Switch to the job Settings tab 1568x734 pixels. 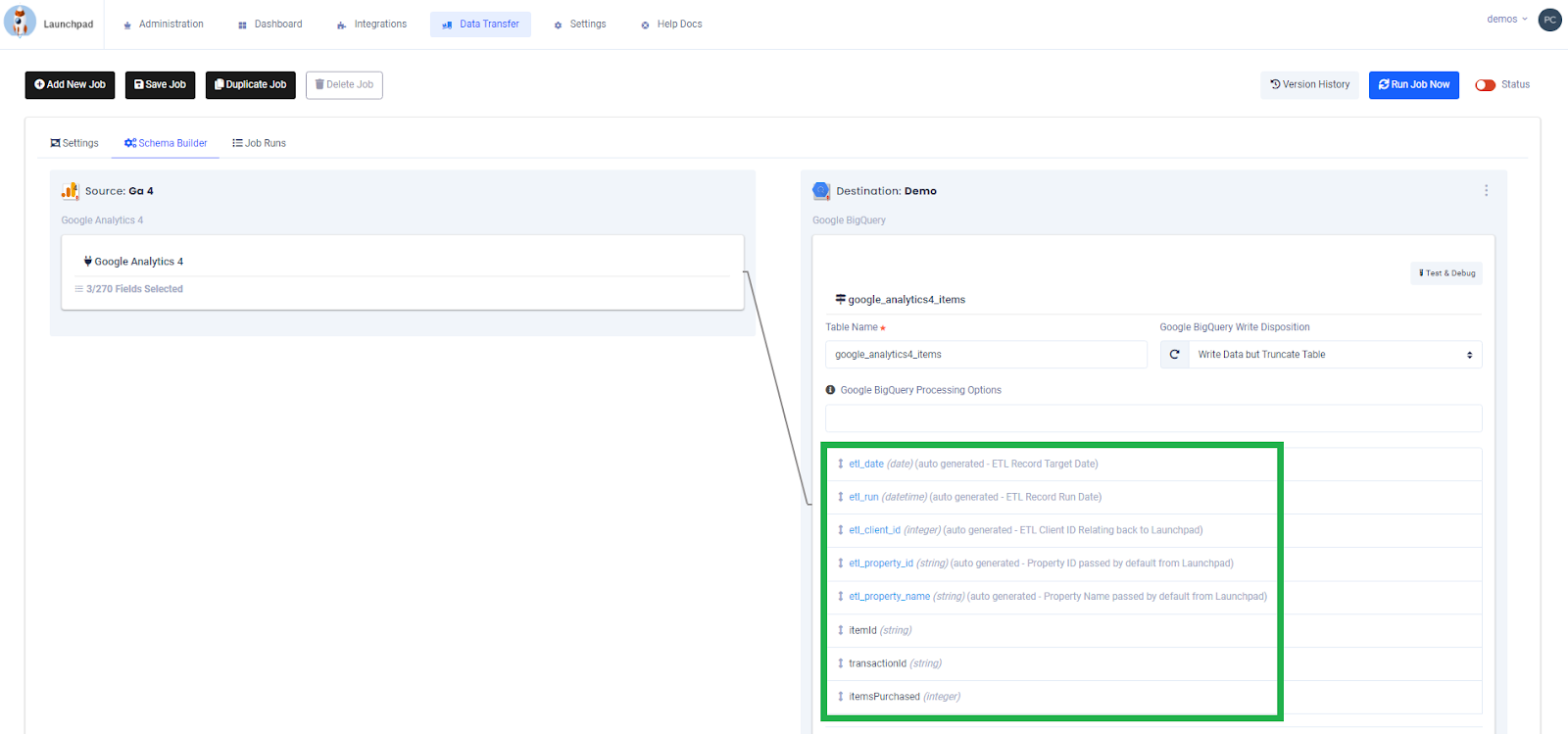[74, 143]
